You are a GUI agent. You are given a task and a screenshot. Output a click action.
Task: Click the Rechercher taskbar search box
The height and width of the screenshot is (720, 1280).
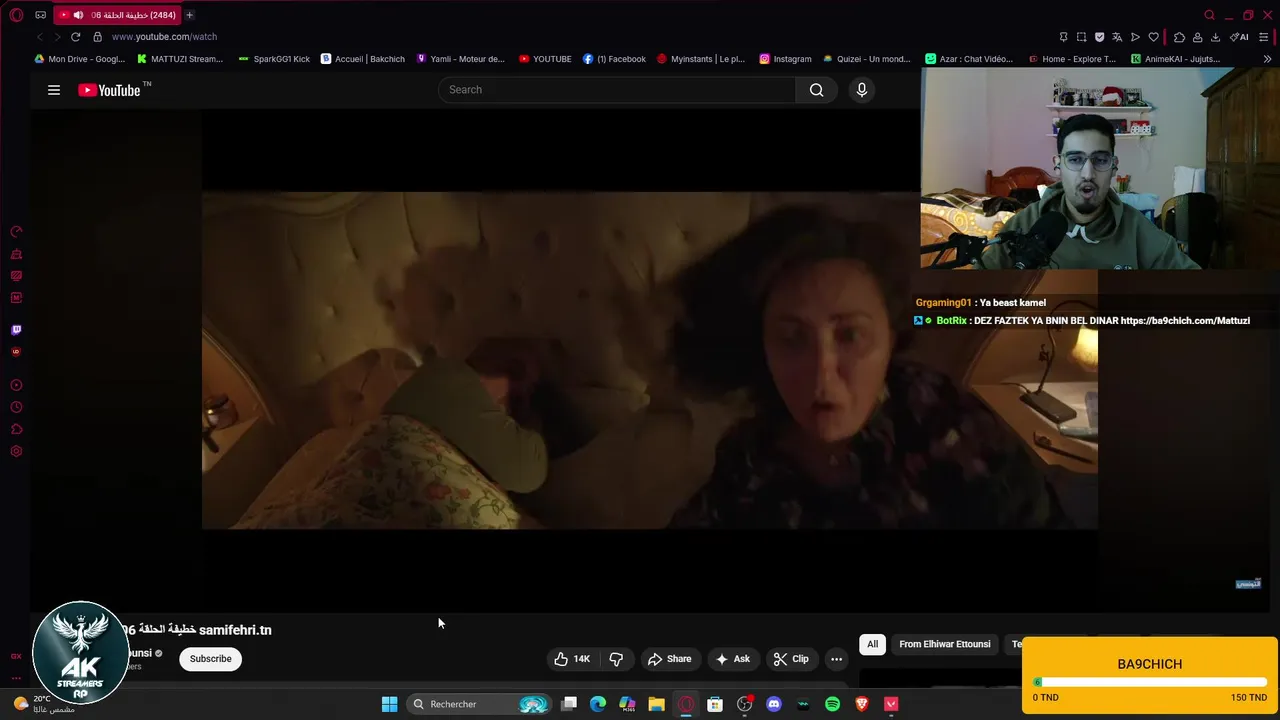click(479, 704)
